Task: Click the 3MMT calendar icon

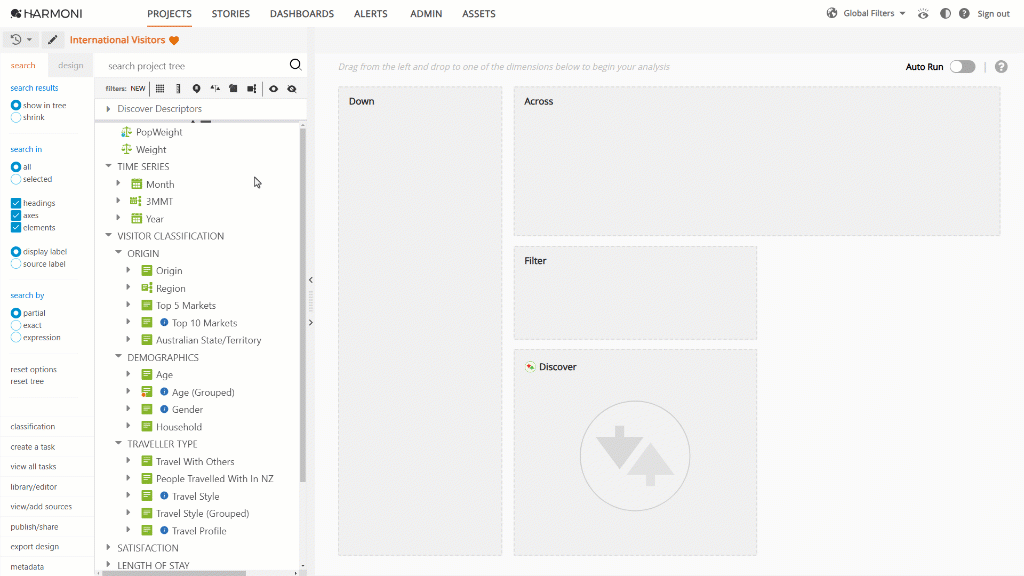Action: click(x=135, y=201)
